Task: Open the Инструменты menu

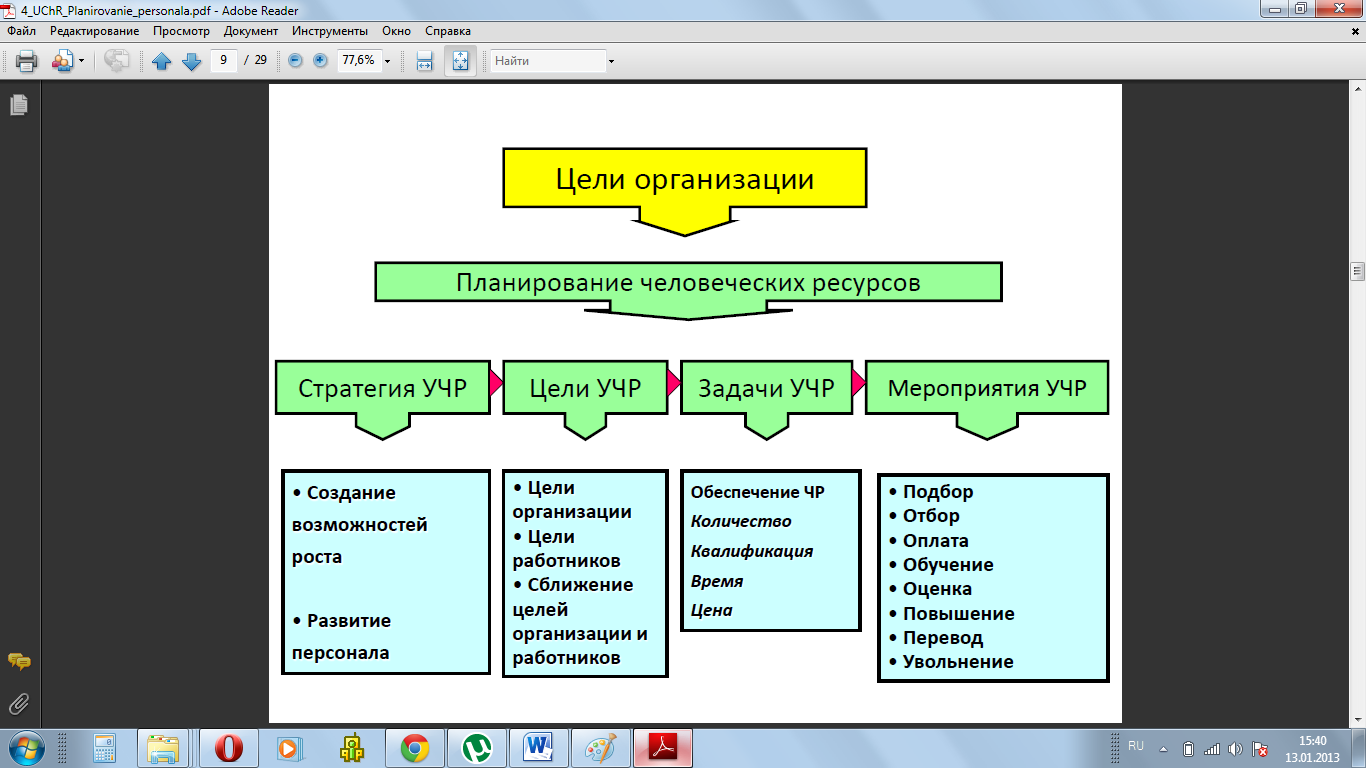Action: pos(330,31)
